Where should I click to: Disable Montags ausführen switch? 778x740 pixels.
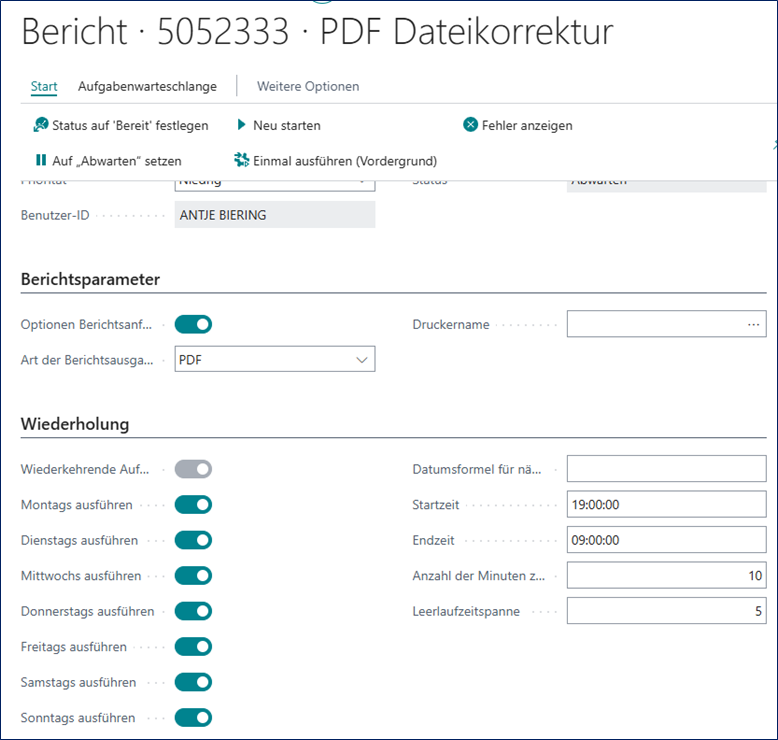pos(193,505)
